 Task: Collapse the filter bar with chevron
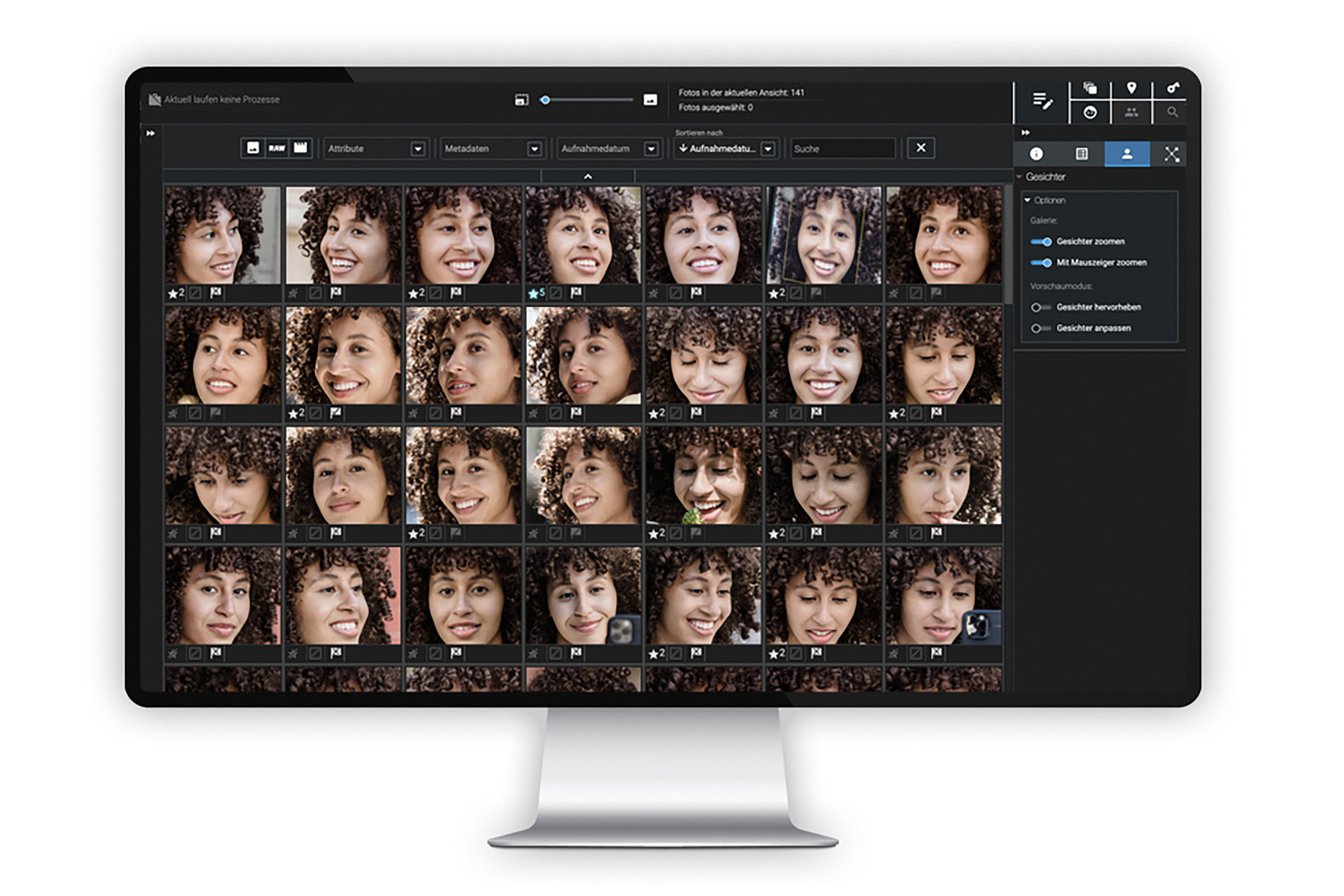588,176
